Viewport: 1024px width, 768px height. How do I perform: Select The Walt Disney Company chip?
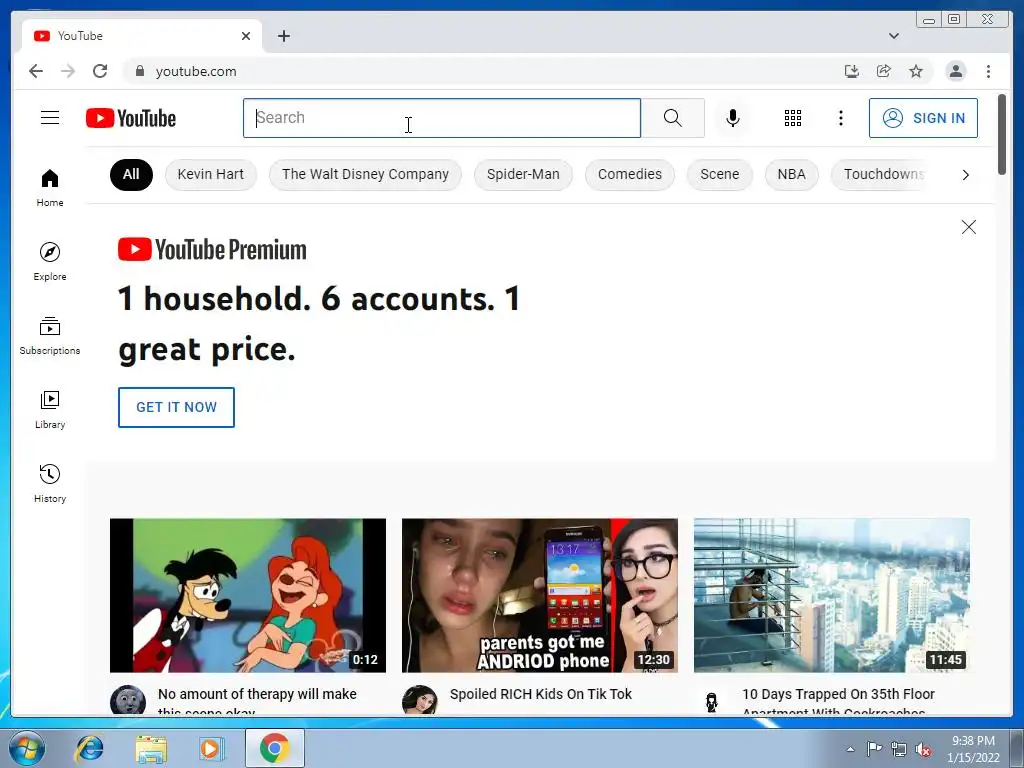coord(365,174)
